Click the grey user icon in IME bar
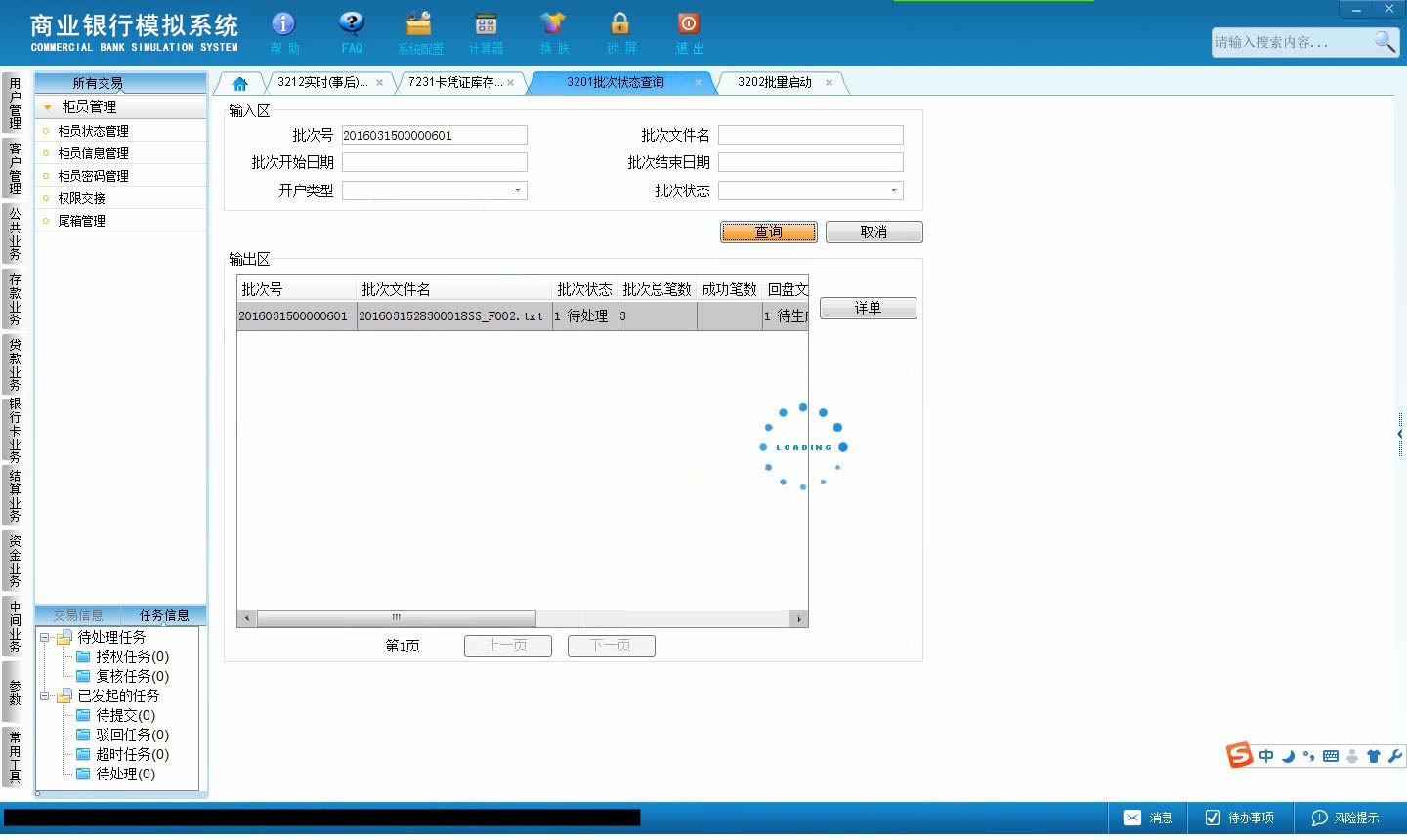 click(1352, 756)
